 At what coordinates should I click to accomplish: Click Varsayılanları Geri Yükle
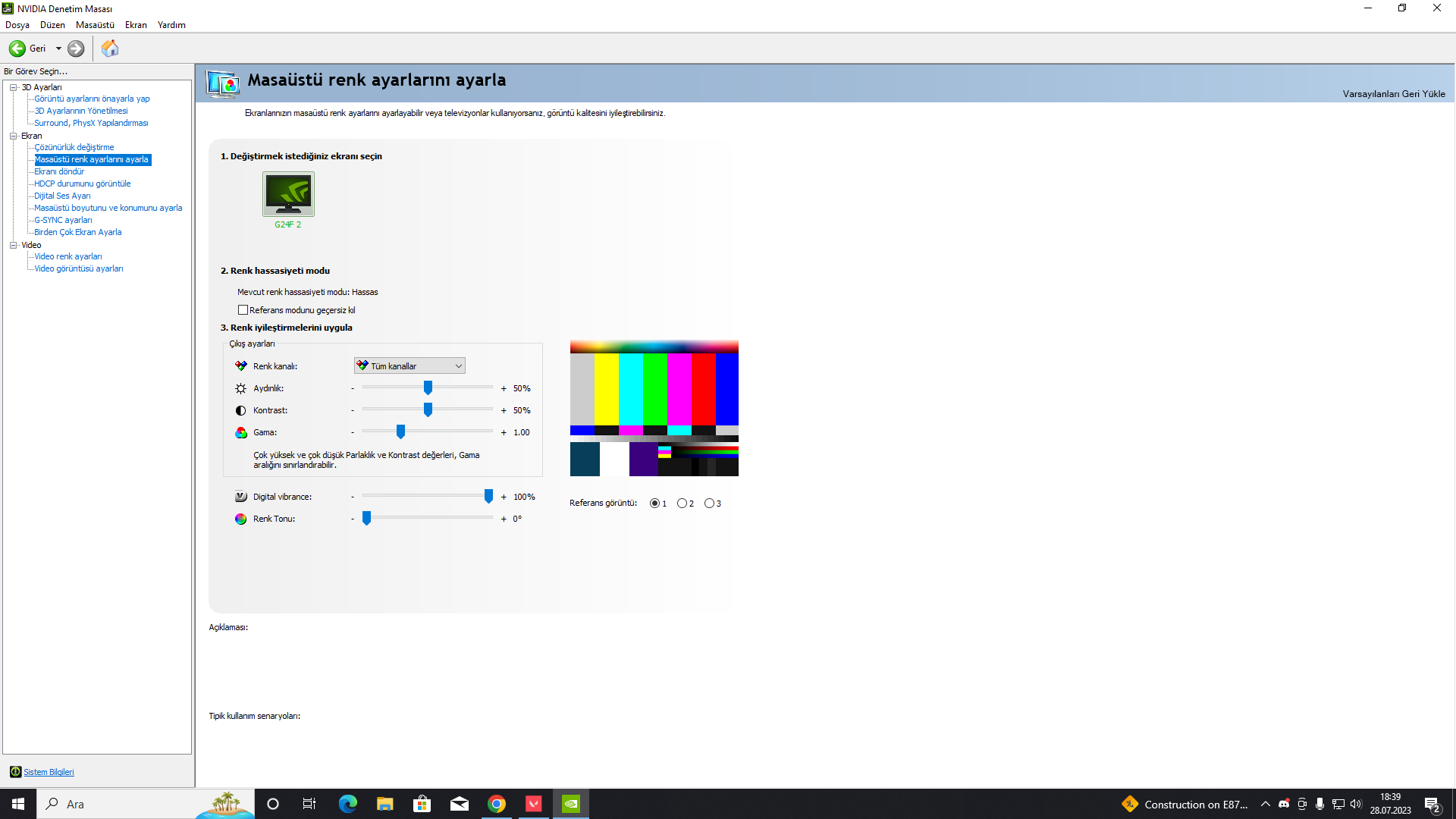point(1393,94)
